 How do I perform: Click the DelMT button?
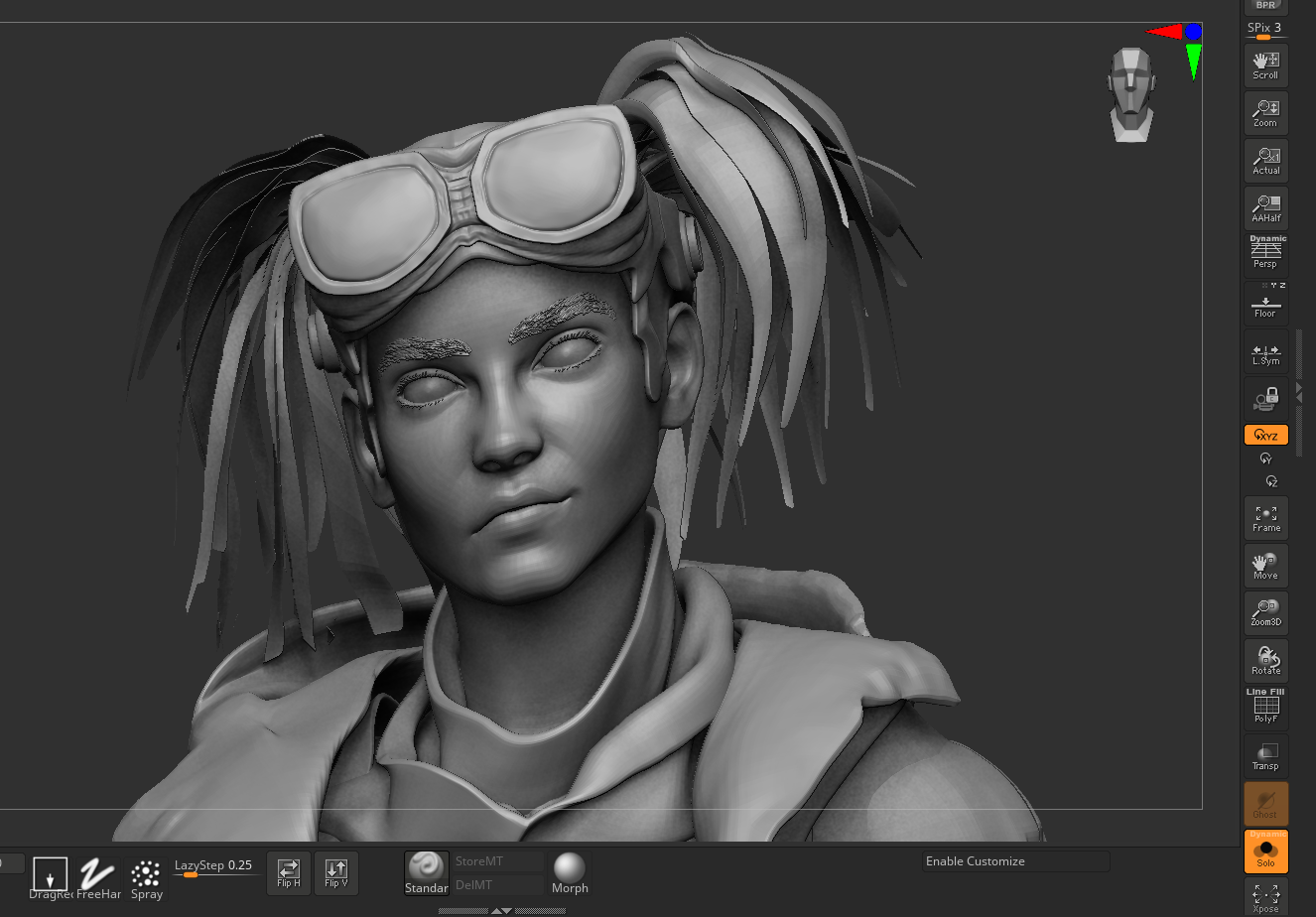499,884
